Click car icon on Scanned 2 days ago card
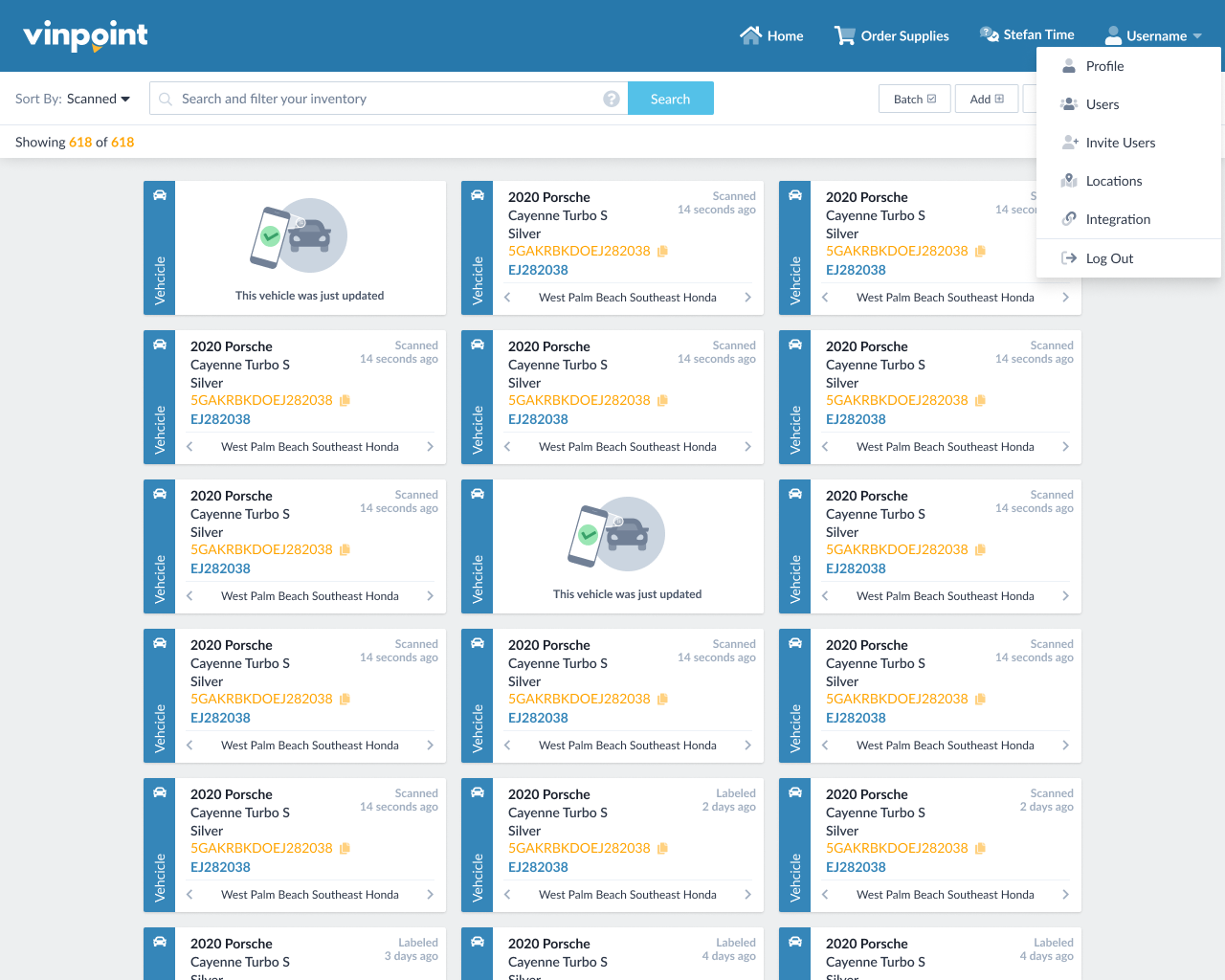The height and width of the screenshot is (980, 1225). pos(794,792)
